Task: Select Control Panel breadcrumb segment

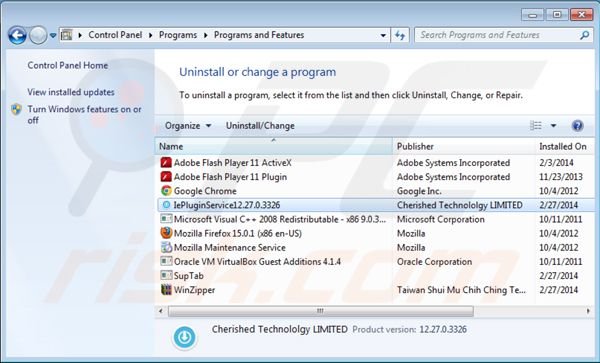Action: 115,35
